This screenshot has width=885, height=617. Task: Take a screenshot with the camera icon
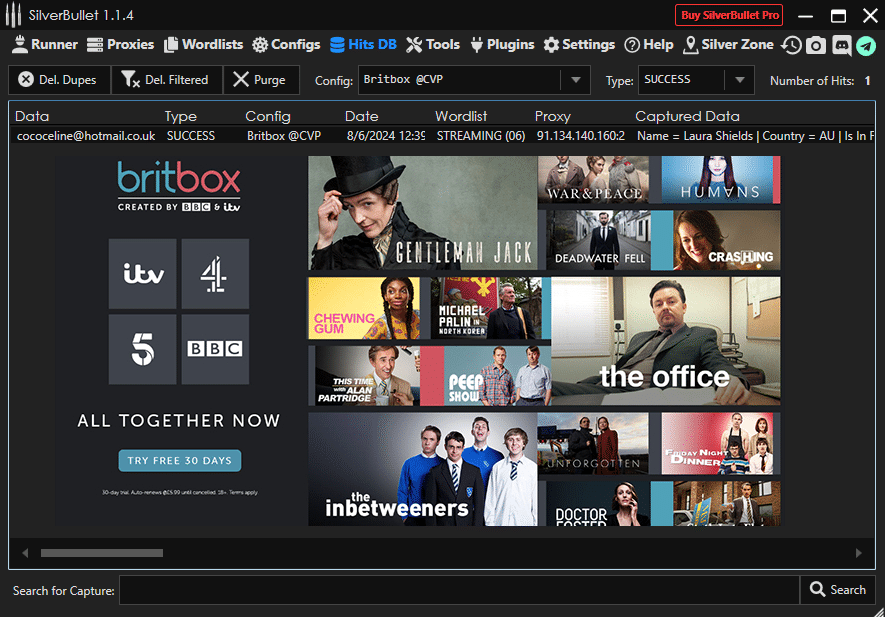pos(816,45)
